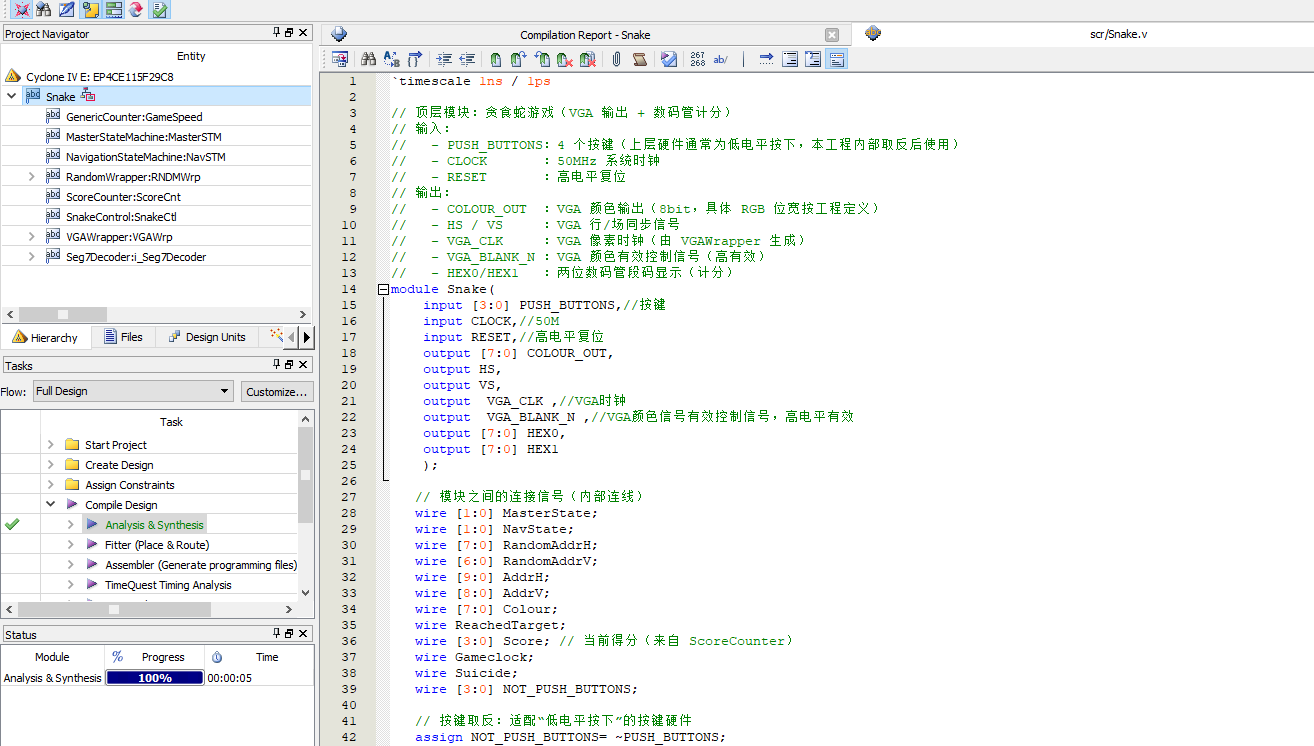The width and height of the screenshot is (1314, 746).
Task: Select the Seg7Decoder:i_Seg7Decoder entity
Action: (x=136, y=257)
